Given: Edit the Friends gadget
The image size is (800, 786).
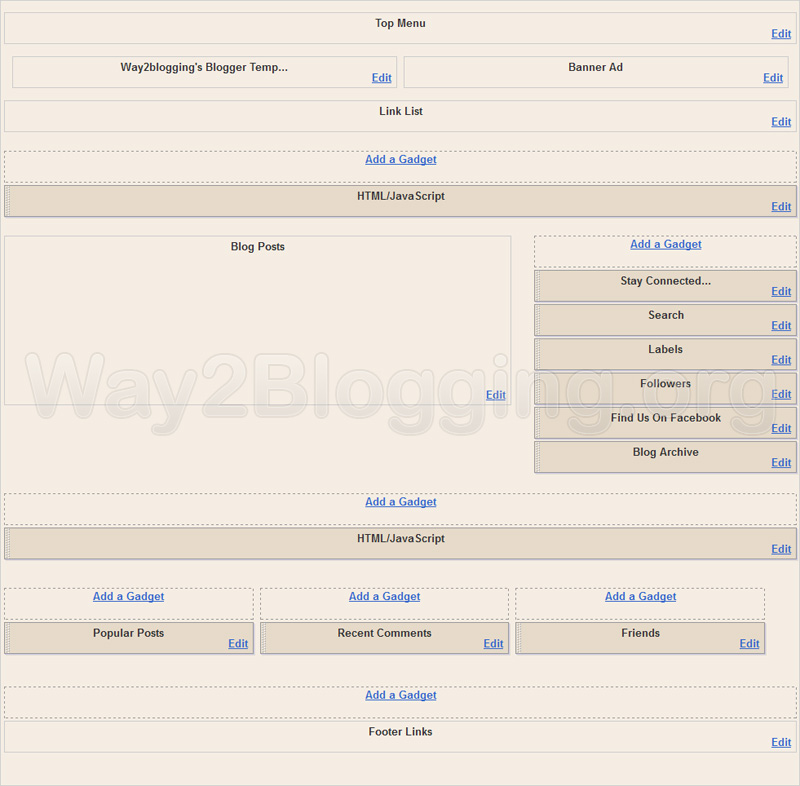Looking at the screenshot, I should (749, 643).
